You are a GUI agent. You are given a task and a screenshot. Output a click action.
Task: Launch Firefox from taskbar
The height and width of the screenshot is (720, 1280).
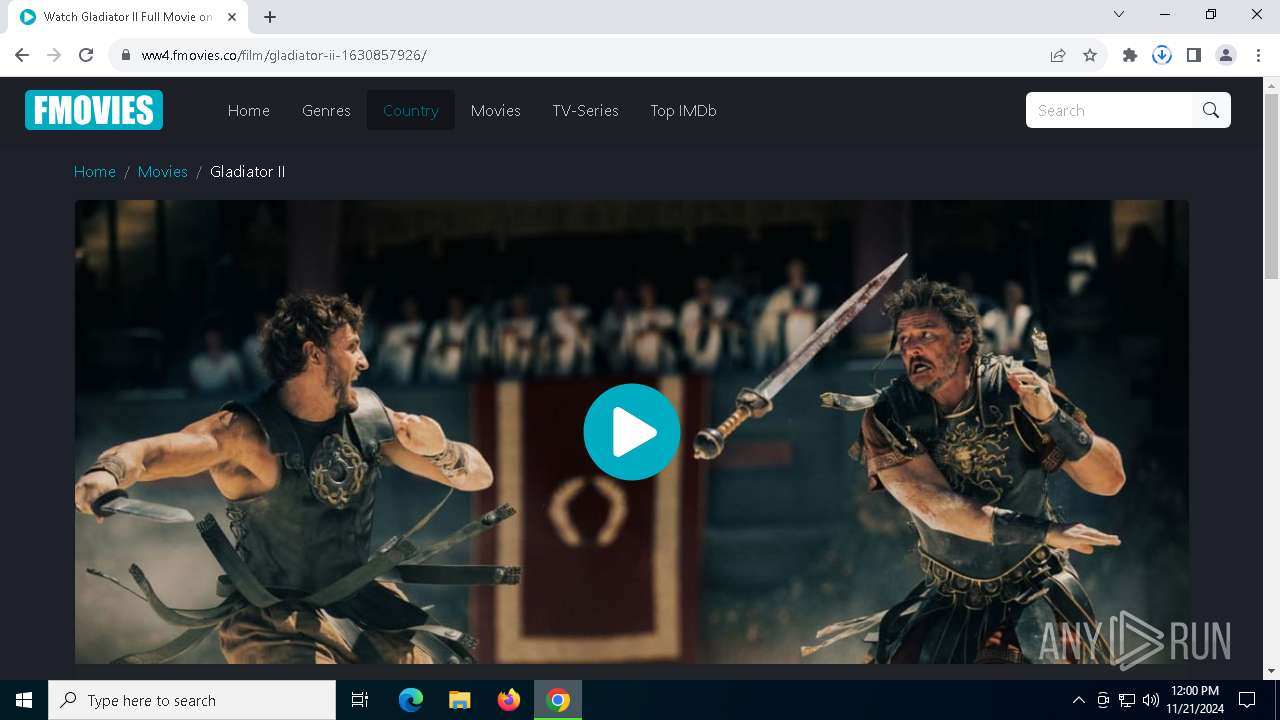click(509, 700)
